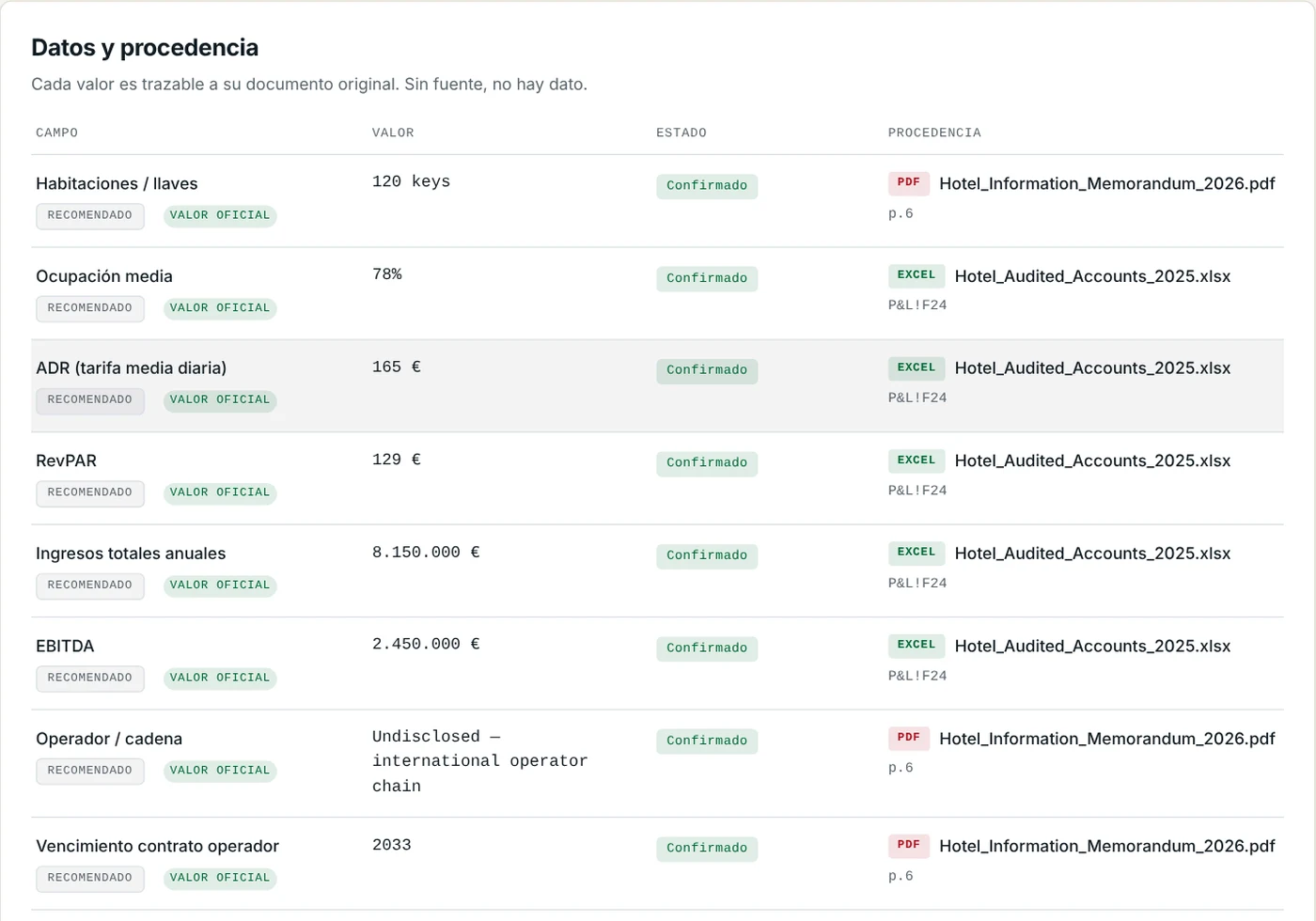The height and width of the screenshot is (921, 1316).
Task: Open Hotel_Audited_Accounts_2025.xlsx in Ingresos totales row
Action: [1092, 554]
